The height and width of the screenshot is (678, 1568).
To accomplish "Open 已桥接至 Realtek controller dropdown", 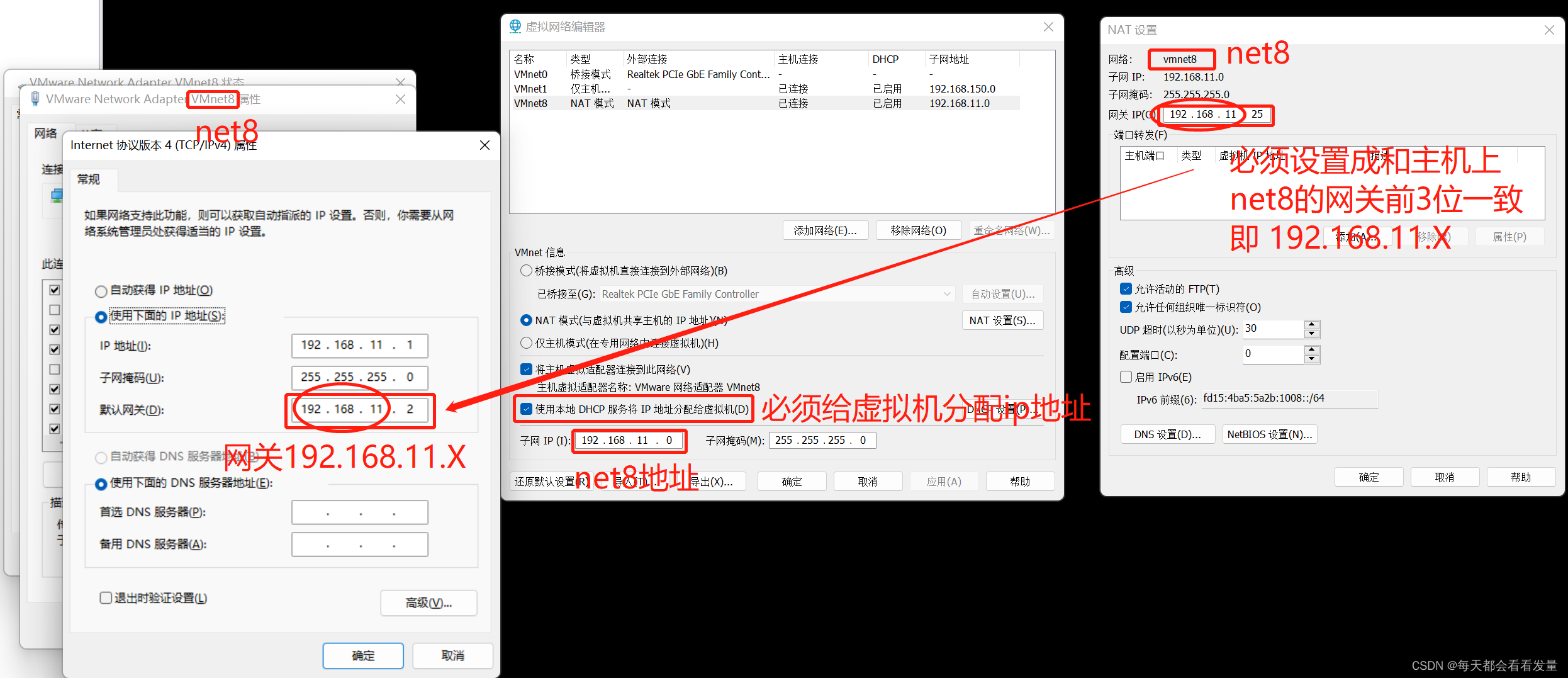I will click(x=778, y=294).
